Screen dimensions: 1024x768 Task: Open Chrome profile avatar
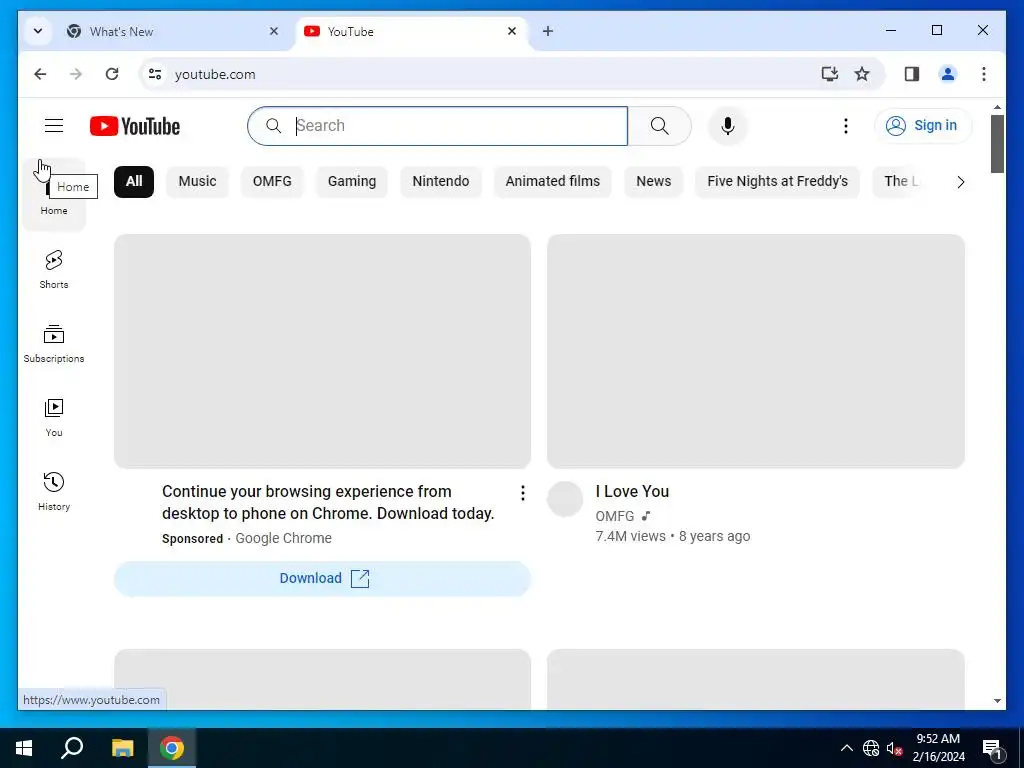tap(948, 74)
